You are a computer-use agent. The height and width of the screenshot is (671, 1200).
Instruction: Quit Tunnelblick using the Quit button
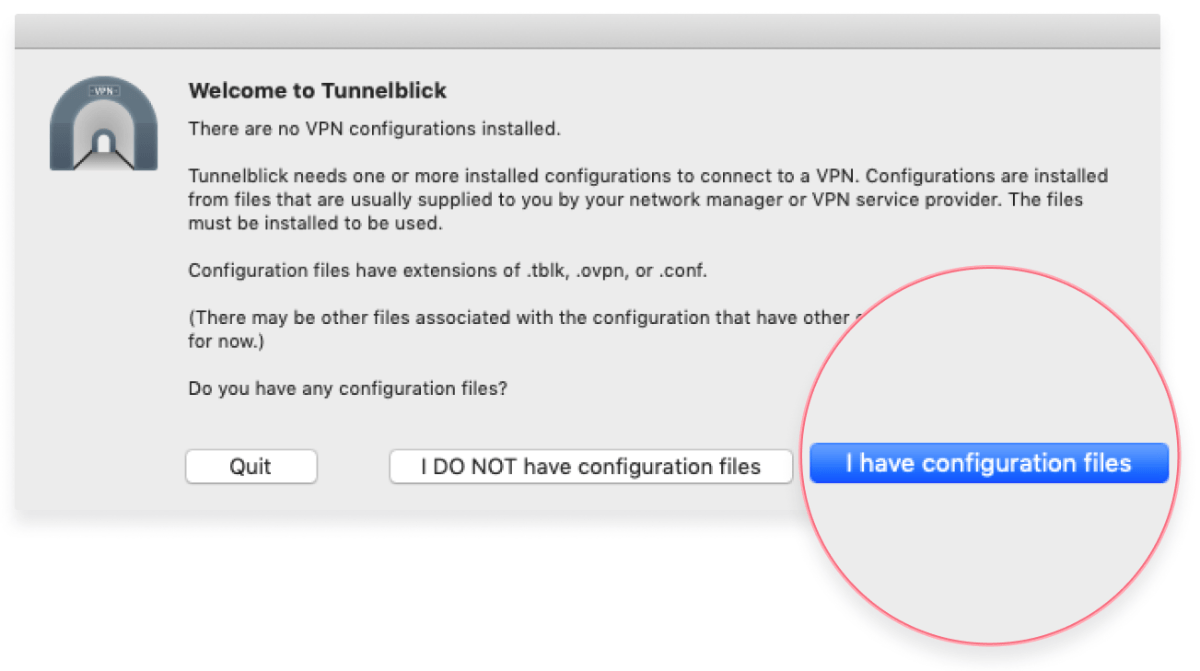coord(251,467)
